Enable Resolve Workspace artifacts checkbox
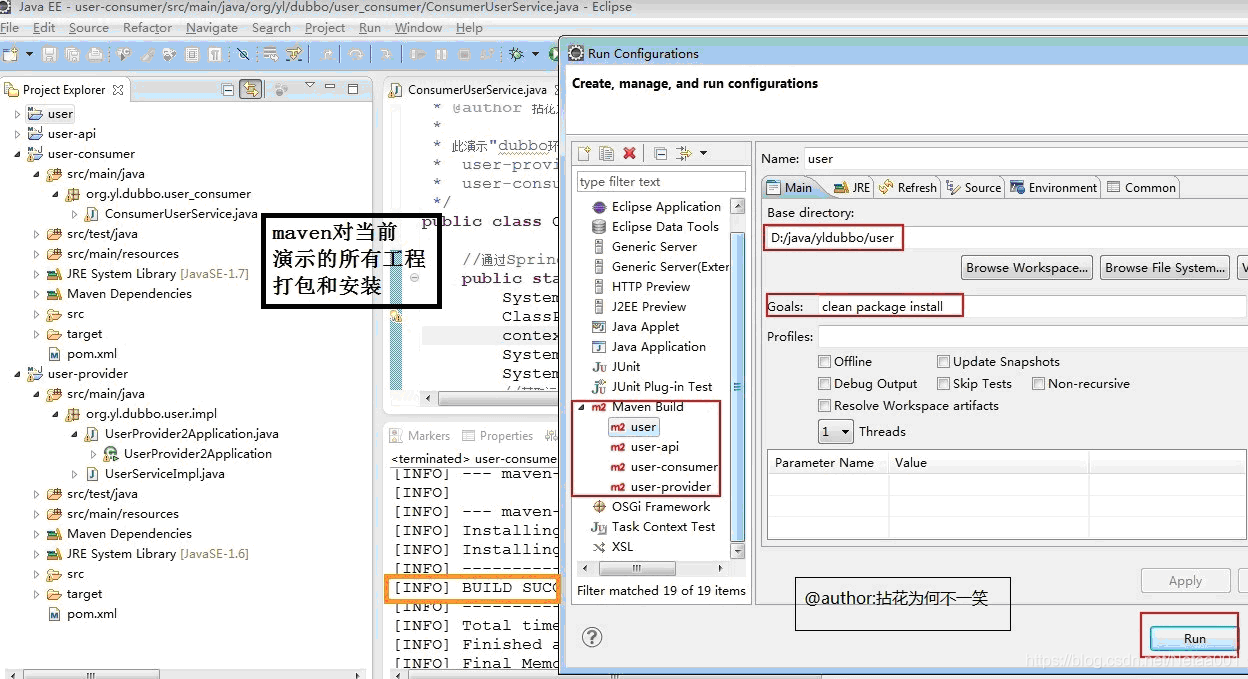 click(825, 406)
